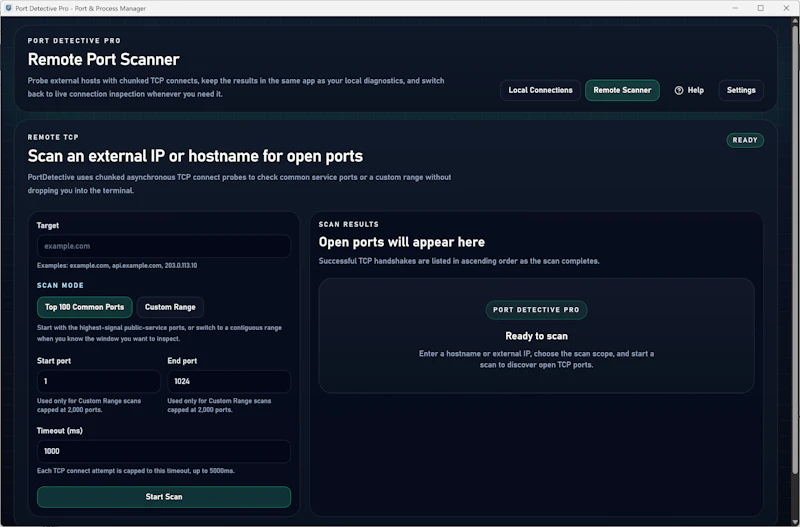
Task: Close the Port Detective Pro window
Action: point(786,8)
